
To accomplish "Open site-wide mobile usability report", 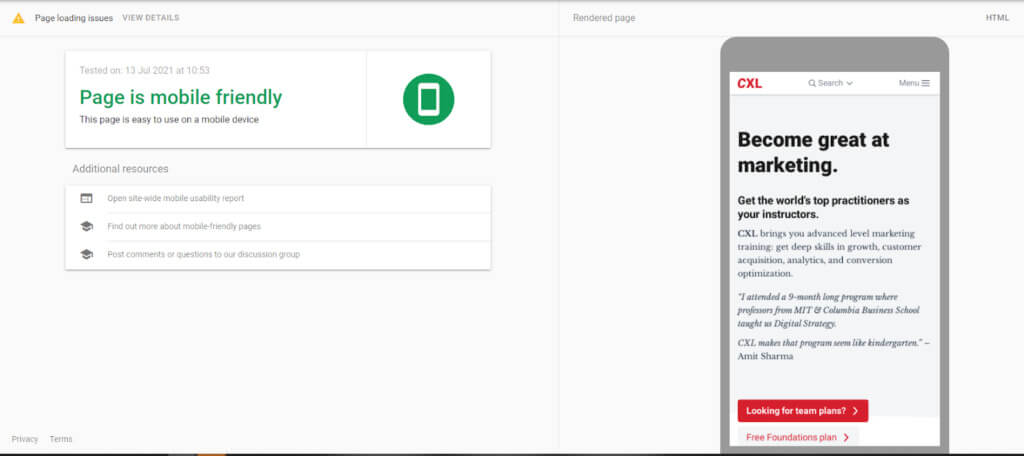I will coord(176,199).
